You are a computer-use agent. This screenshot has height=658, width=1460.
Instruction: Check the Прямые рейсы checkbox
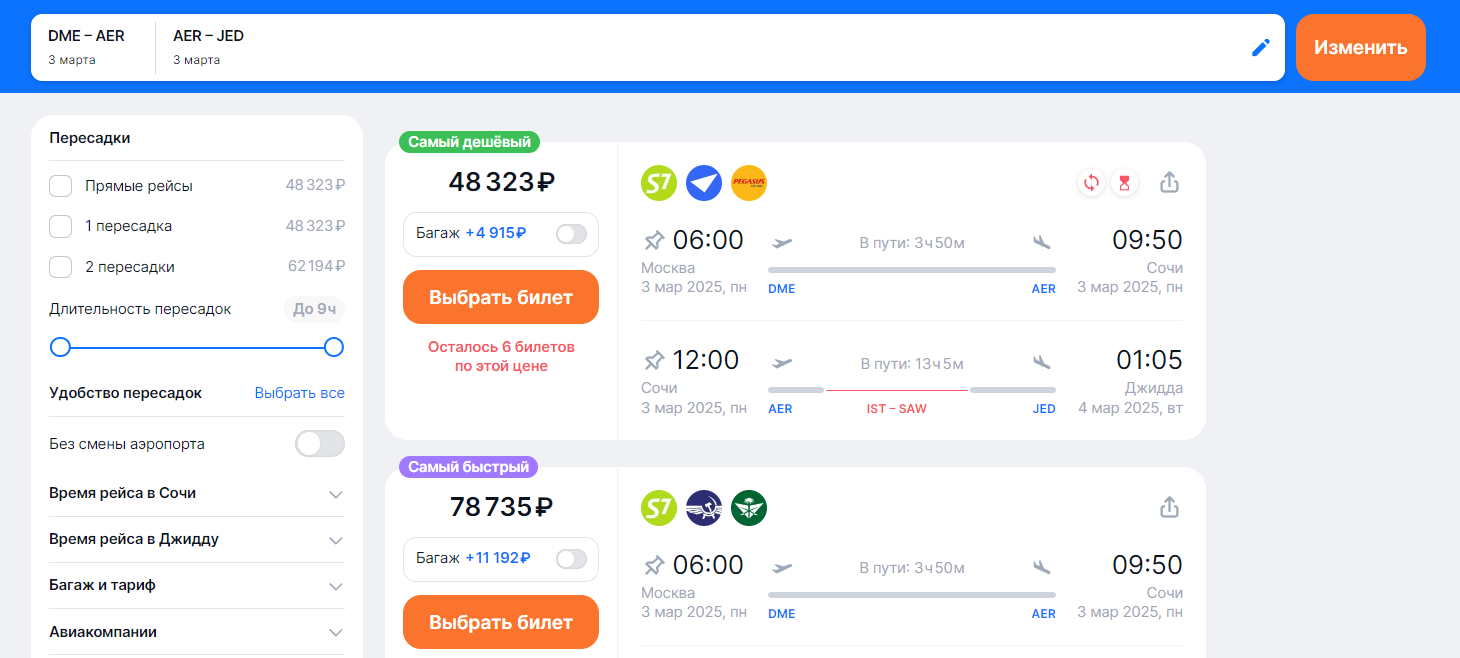pos(61,186)
